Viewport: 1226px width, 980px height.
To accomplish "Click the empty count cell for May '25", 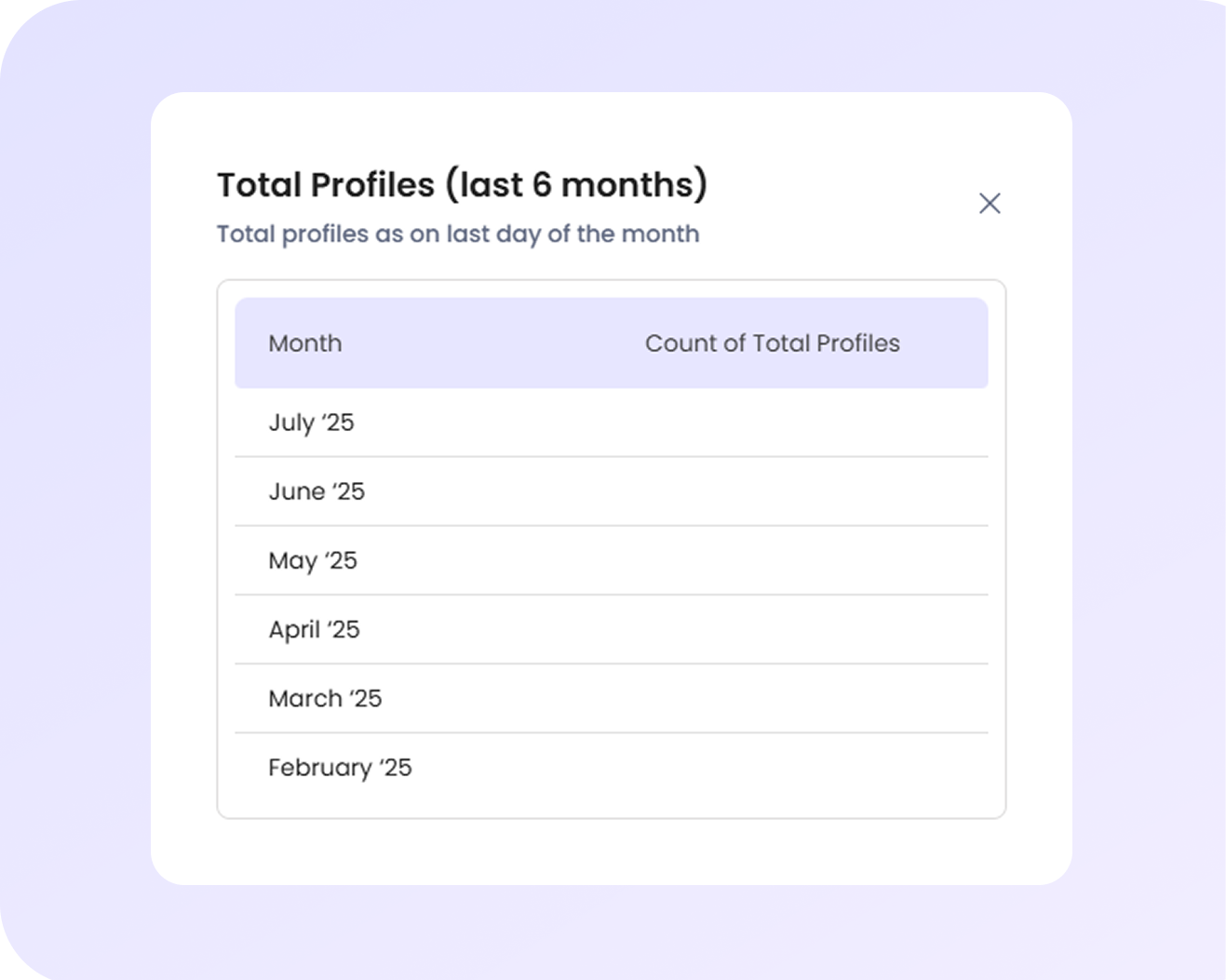I will pos(772,560).
